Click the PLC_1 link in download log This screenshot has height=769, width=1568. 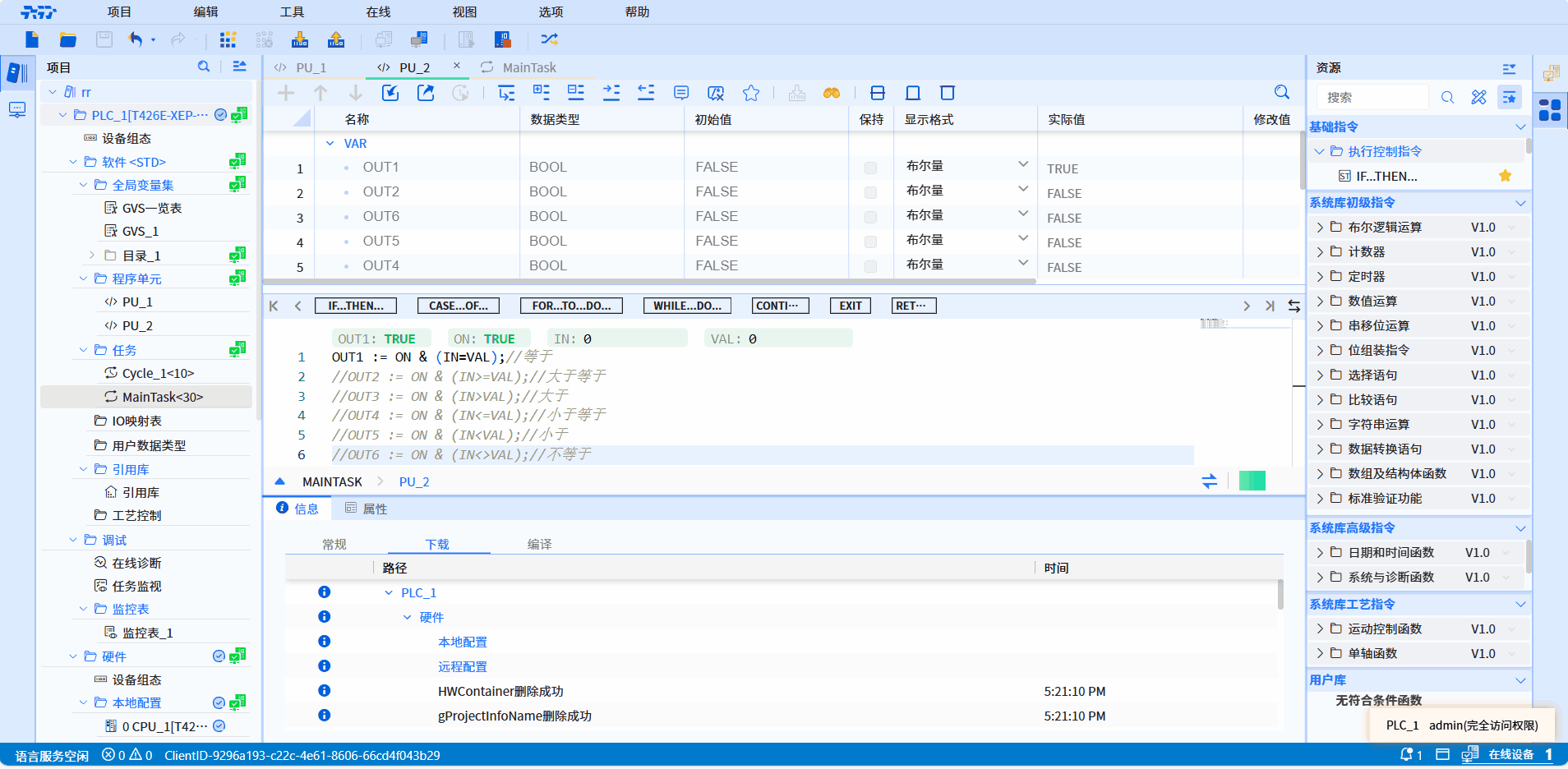[x=418, y=593]
